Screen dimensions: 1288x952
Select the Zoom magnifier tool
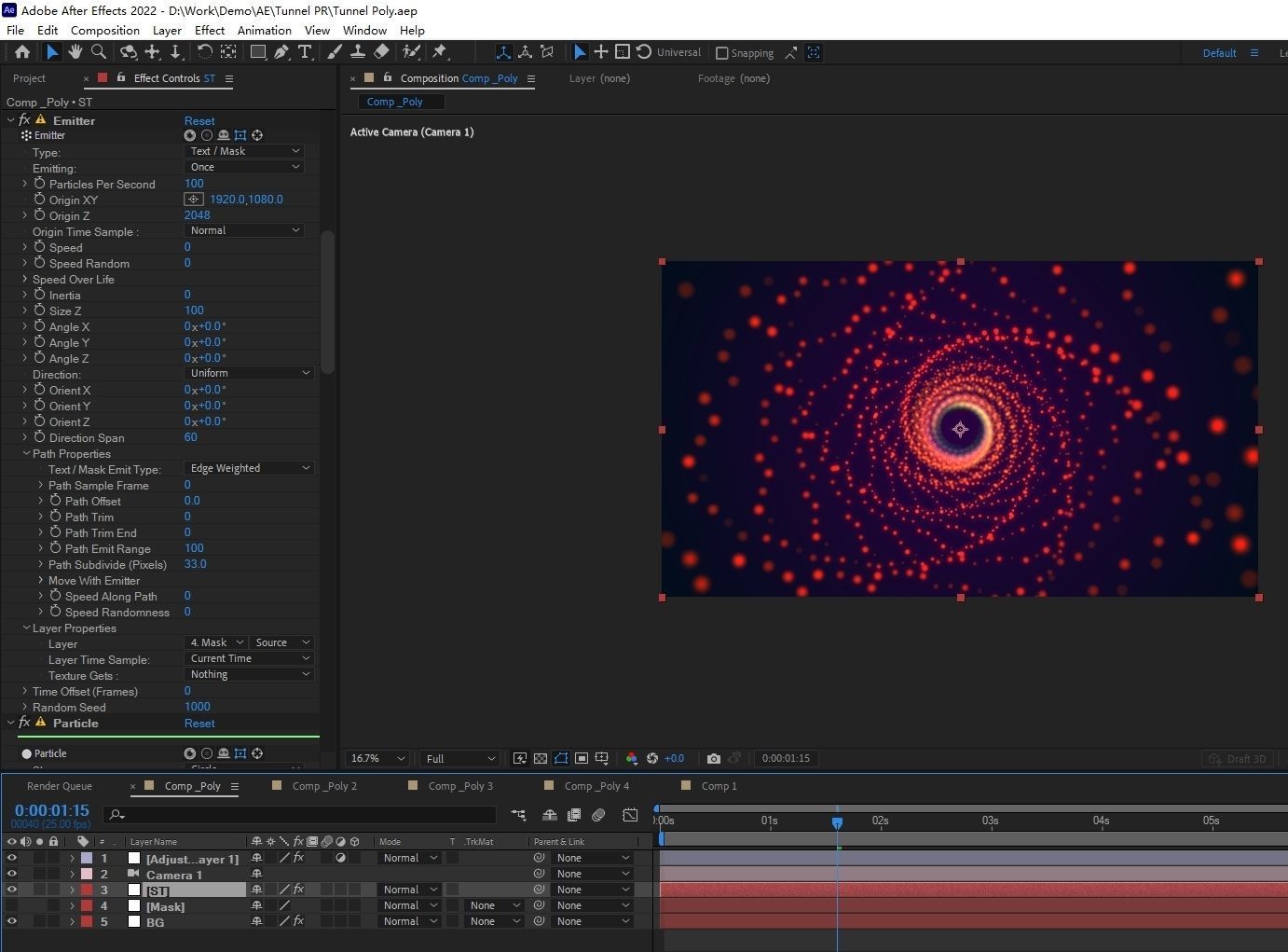[99, 52]
